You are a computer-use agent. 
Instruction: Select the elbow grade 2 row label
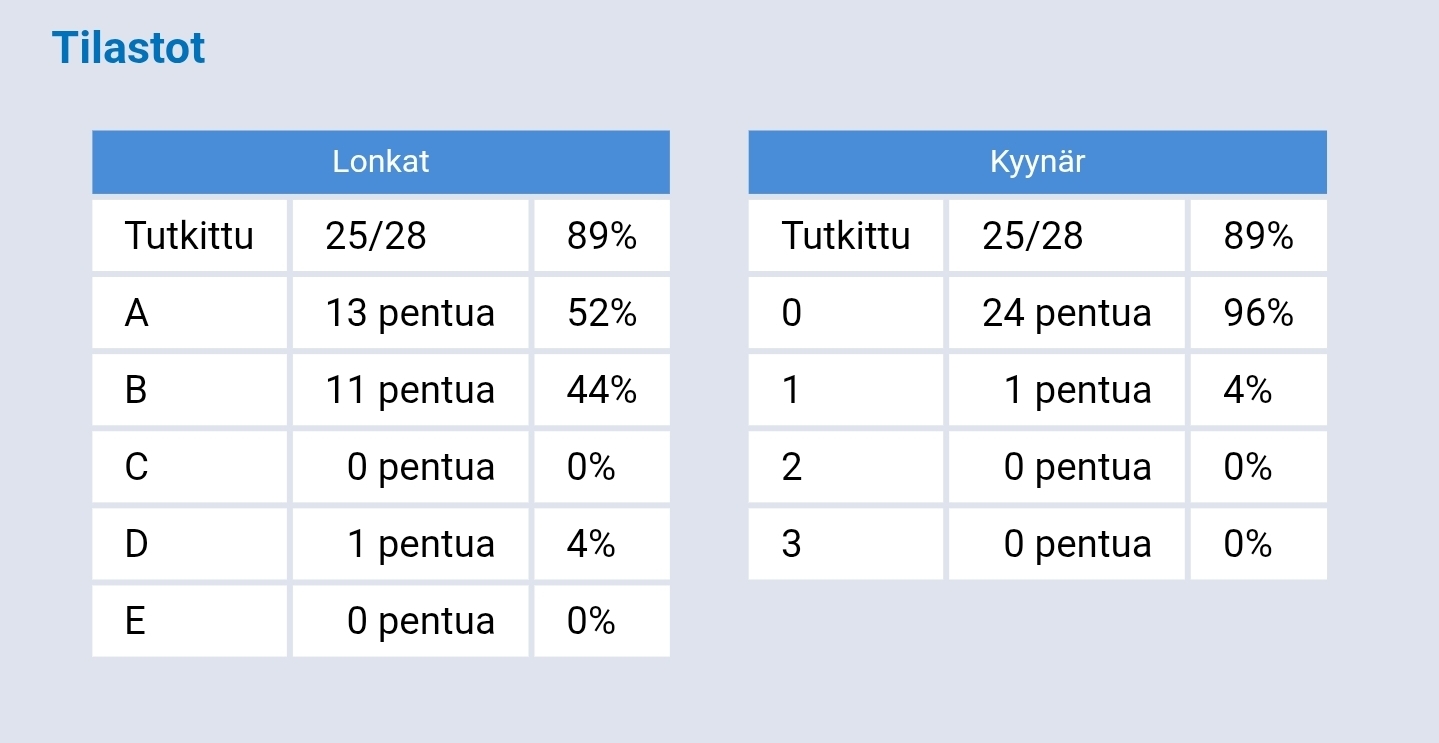tap(846, 467)
